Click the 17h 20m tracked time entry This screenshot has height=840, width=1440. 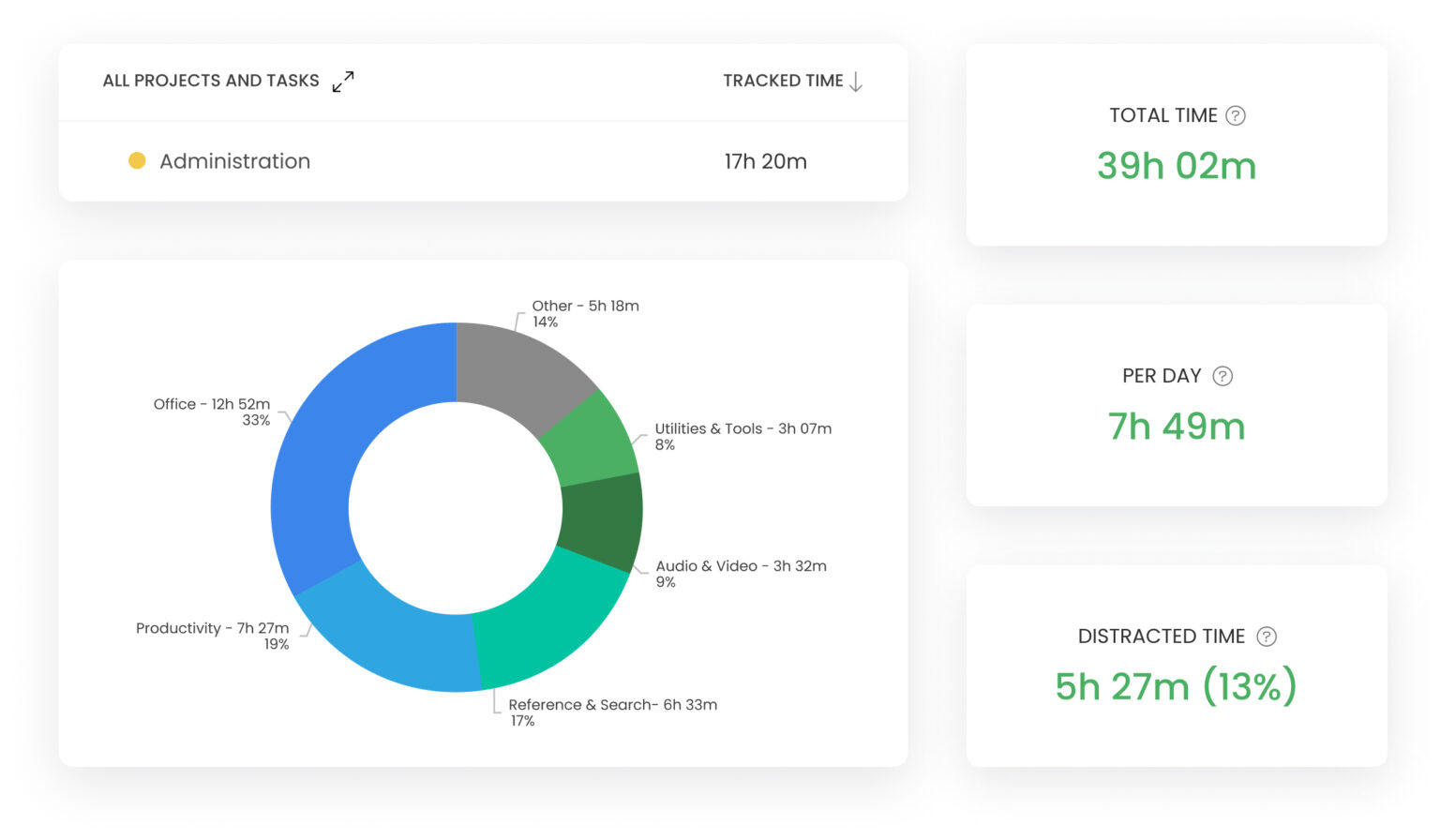[x=763, y=160]
